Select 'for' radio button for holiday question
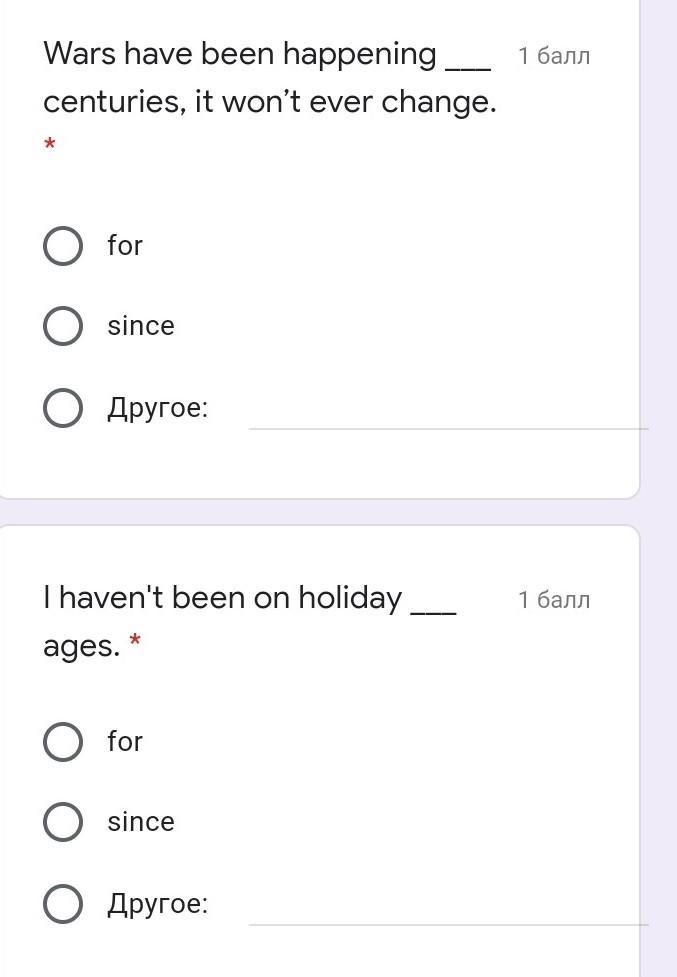677x977 pixels. coord(63,741)
